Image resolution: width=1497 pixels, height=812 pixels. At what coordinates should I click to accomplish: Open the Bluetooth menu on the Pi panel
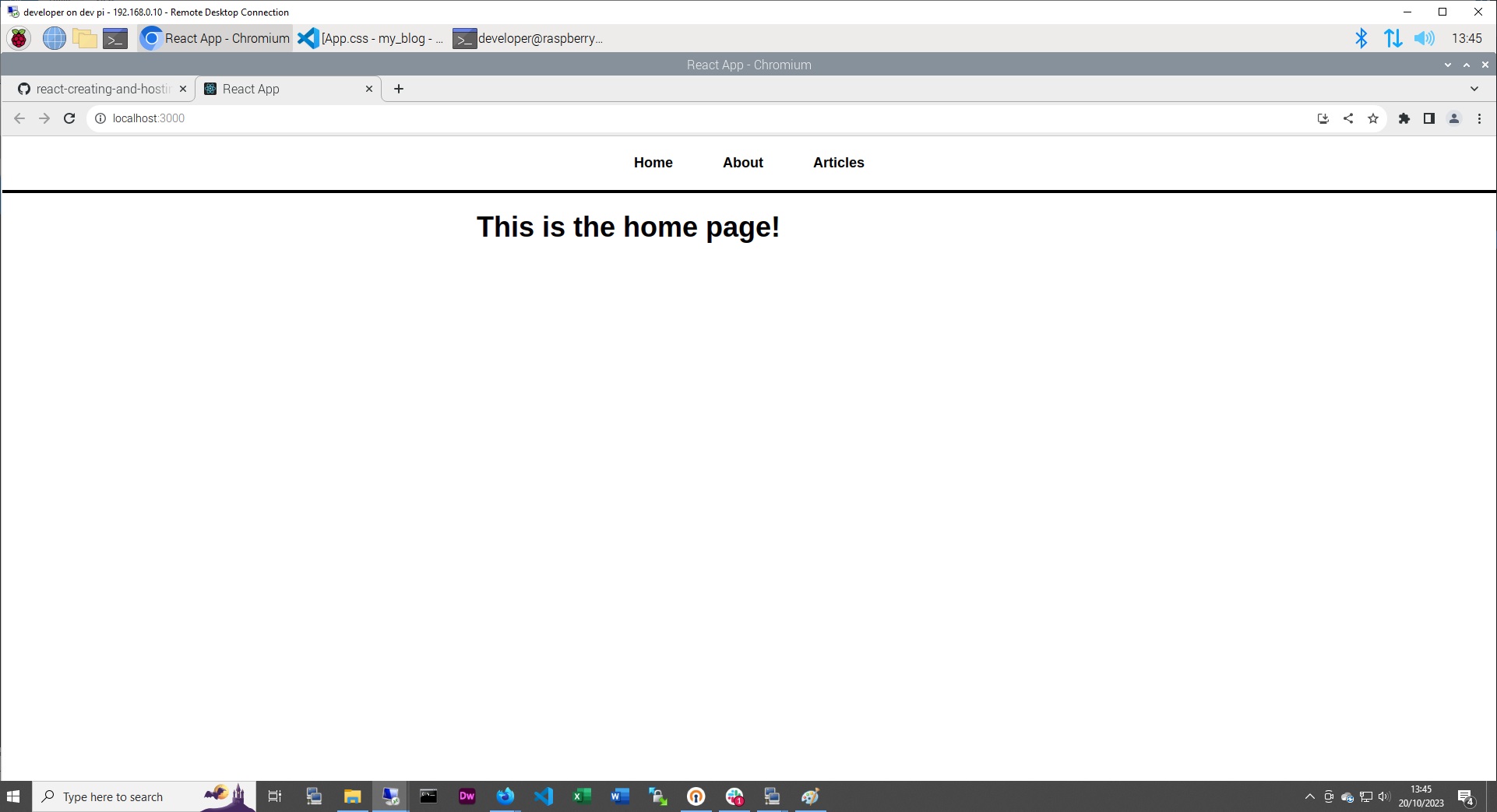1361,38
